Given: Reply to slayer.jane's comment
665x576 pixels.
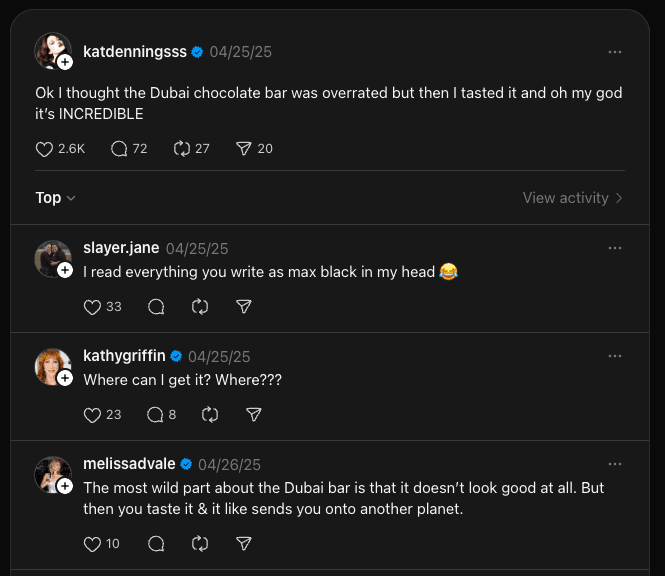Looking at the screenshot, I should tap(156, 307).
